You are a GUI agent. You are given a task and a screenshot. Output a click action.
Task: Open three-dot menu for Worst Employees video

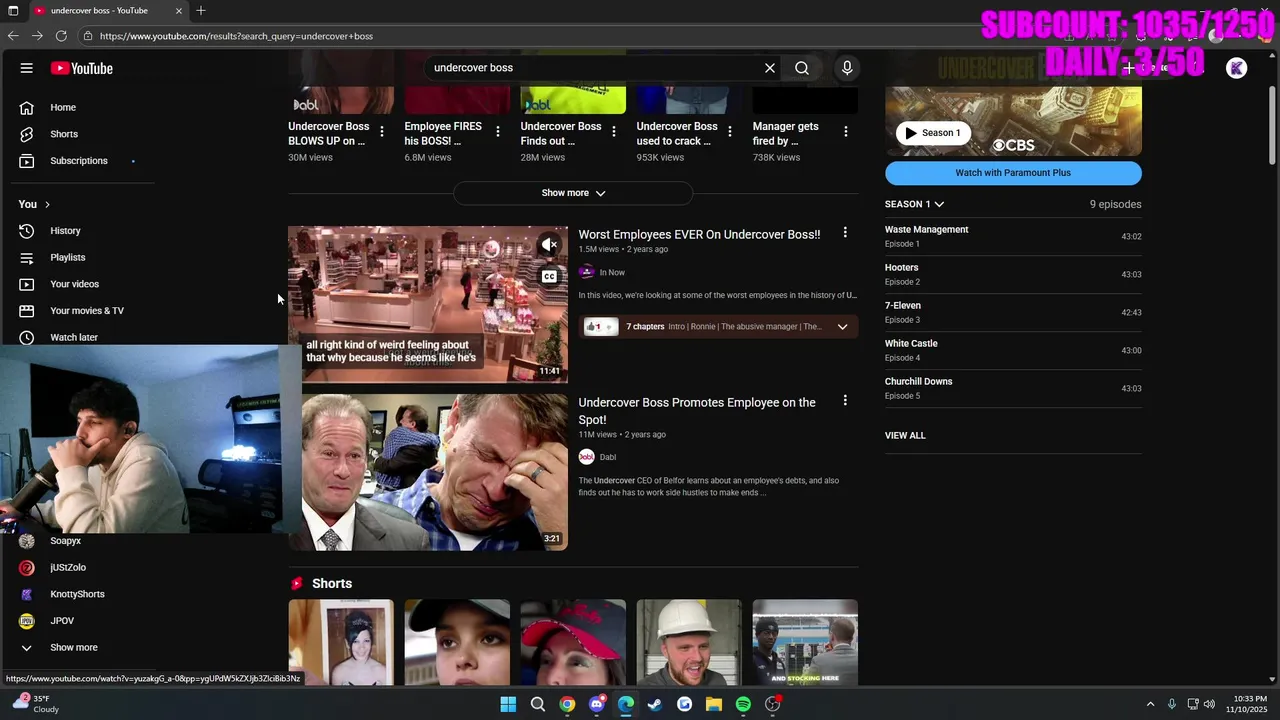(845, 232)
